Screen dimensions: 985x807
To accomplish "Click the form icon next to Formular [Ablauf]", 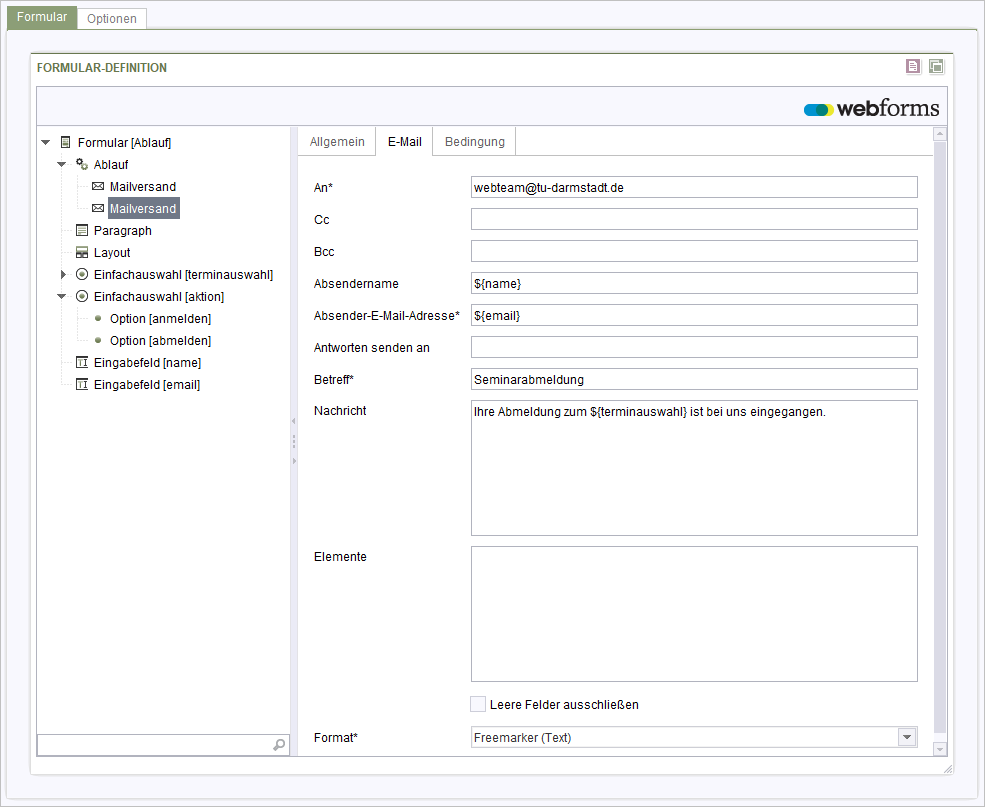I will tap(65, 142).
